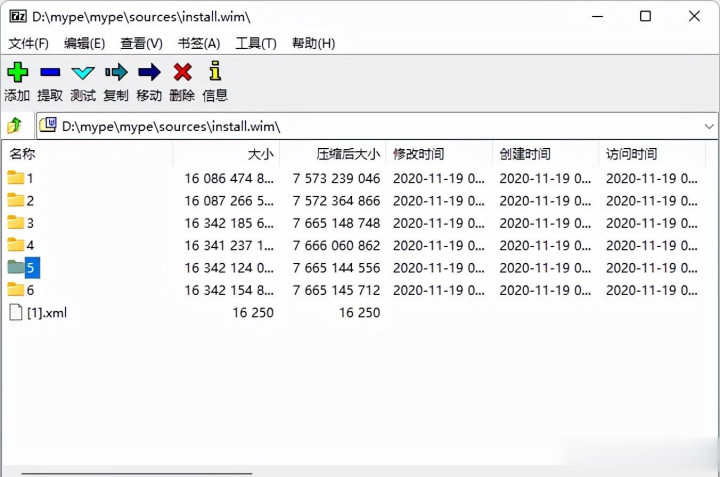This screenshot has height=477, width=720.
Task: Sort by the 访问时间 column header
Action: click(652, 154)
